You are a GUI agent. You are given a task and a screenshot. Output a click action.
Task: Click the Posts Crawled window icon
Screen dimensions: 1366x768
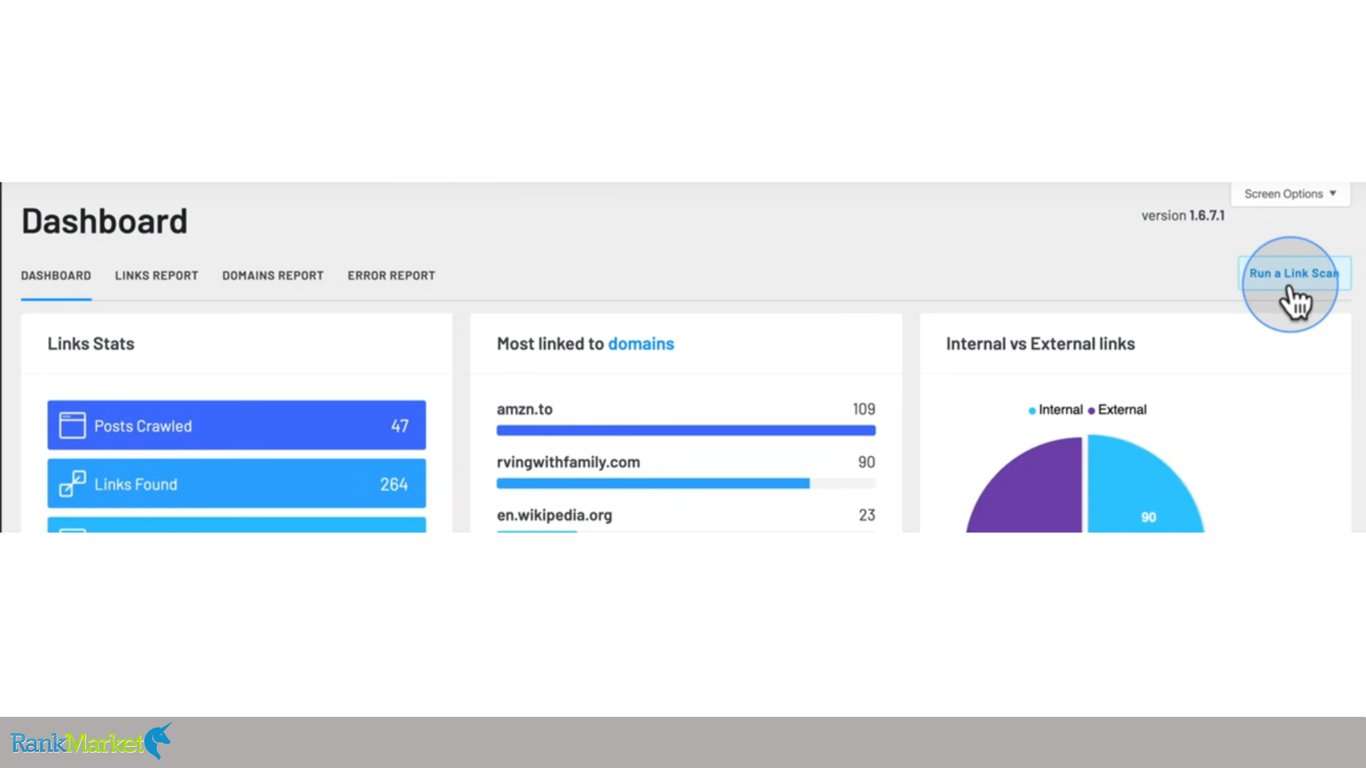click(72, 425)
